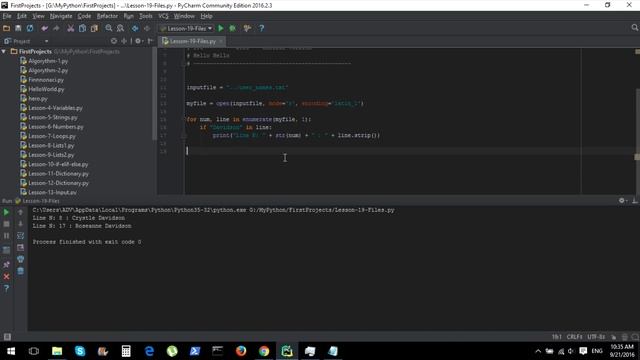
Task: Change file encoding UTF-8 in status bar
Action: click(x=596, y=337)
